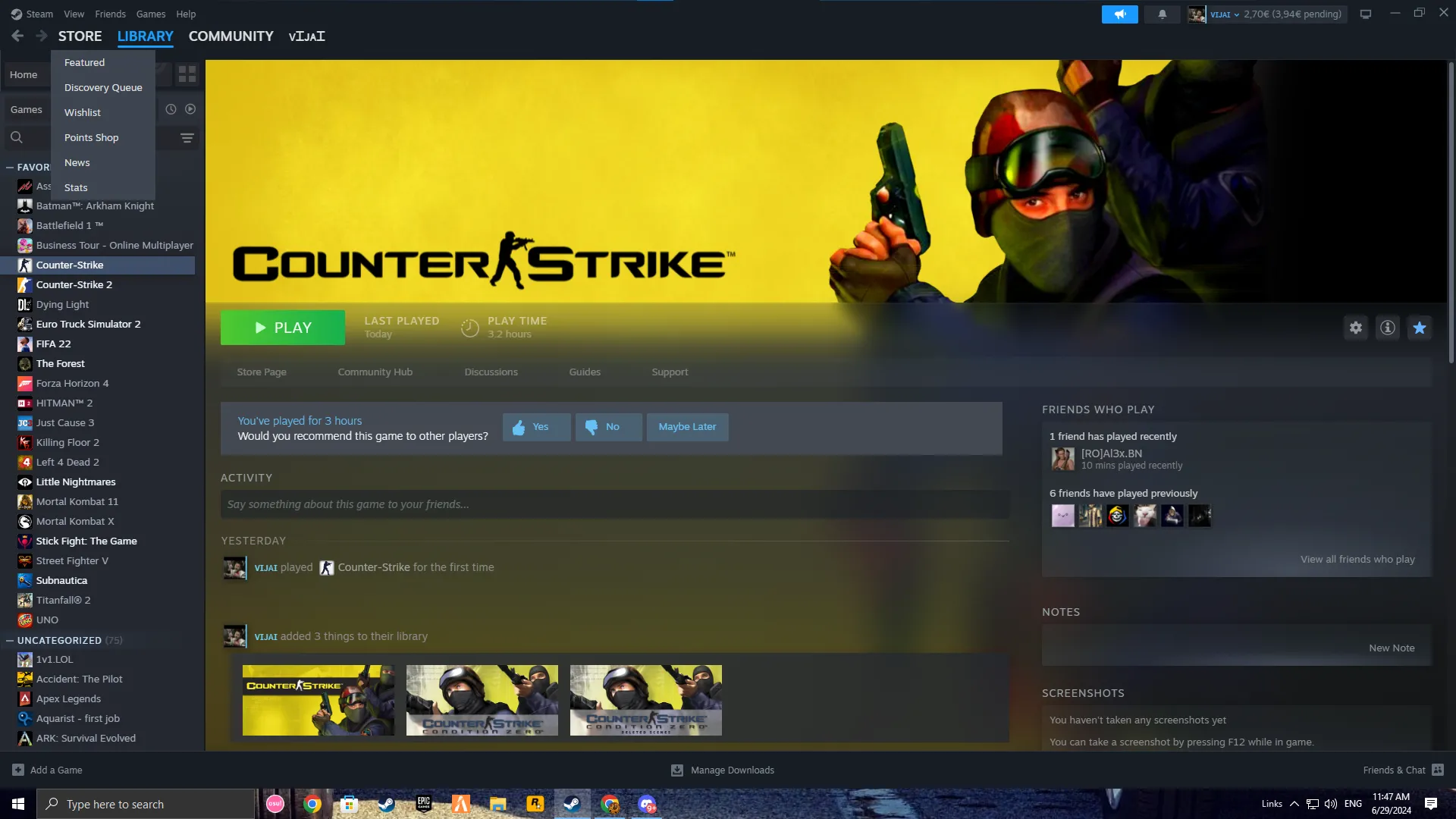Click the Big Picture mode monitor icon
The width and height of the screenshot is (1456, 819).
(x=1365, y=14)
